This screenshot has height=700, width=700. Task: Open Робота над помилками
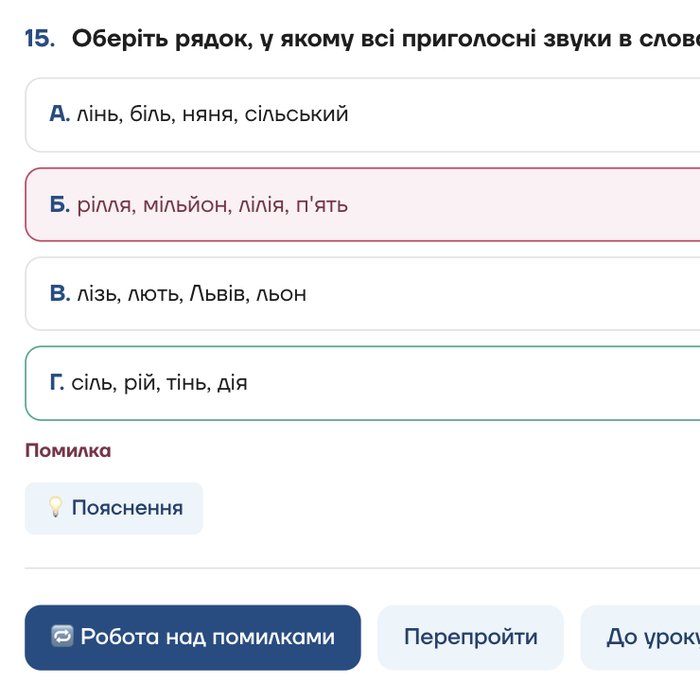tap(192, 637)
